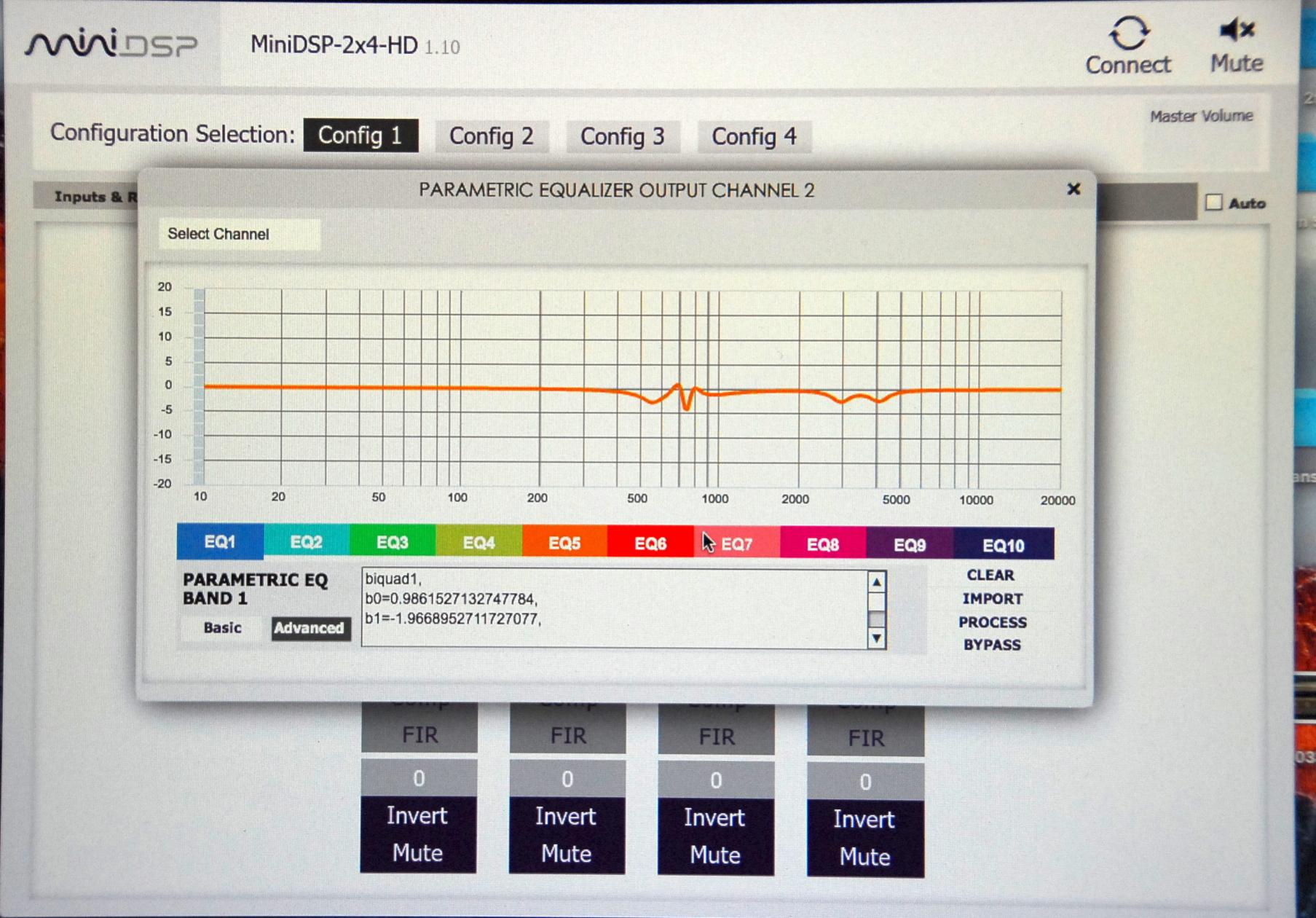1316x918 pixels.
Task: Select the EQ2 band tab
Action: click(x=307, y=542)
